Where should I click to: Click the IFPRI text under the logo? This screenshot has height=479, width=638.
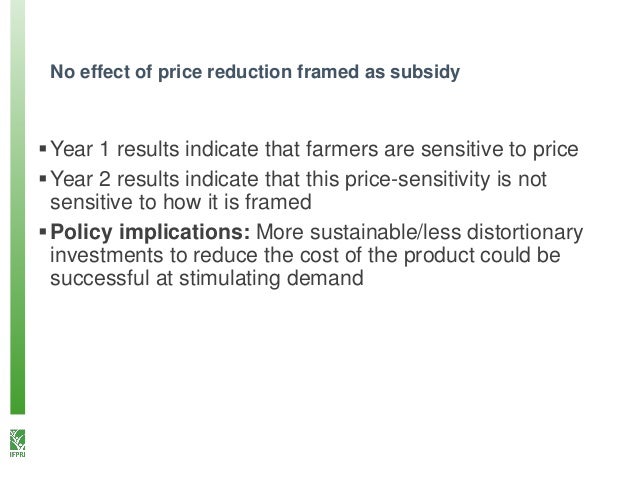click(16, 456)
